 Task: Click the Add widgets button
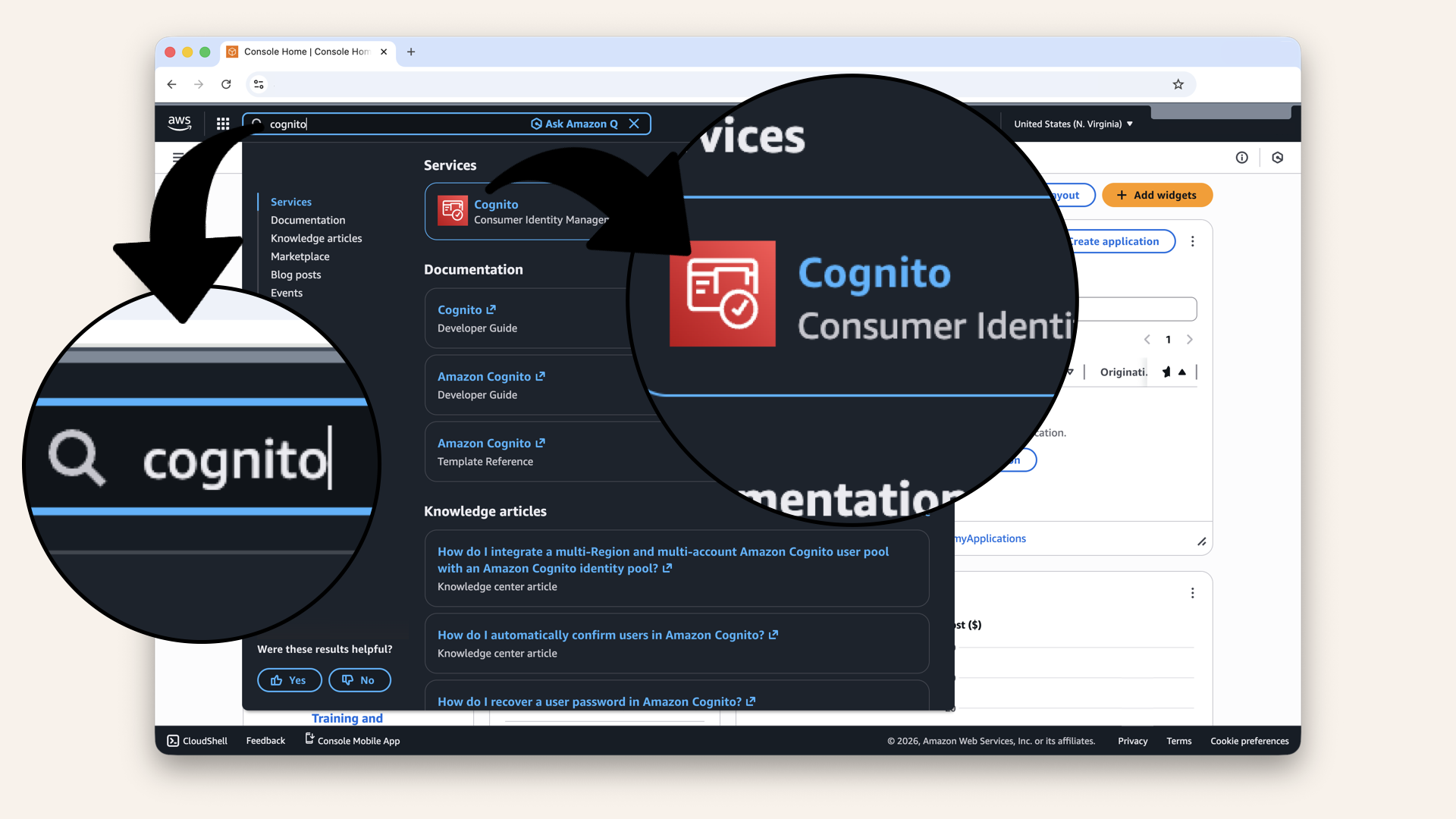(x=1156, y=195)
